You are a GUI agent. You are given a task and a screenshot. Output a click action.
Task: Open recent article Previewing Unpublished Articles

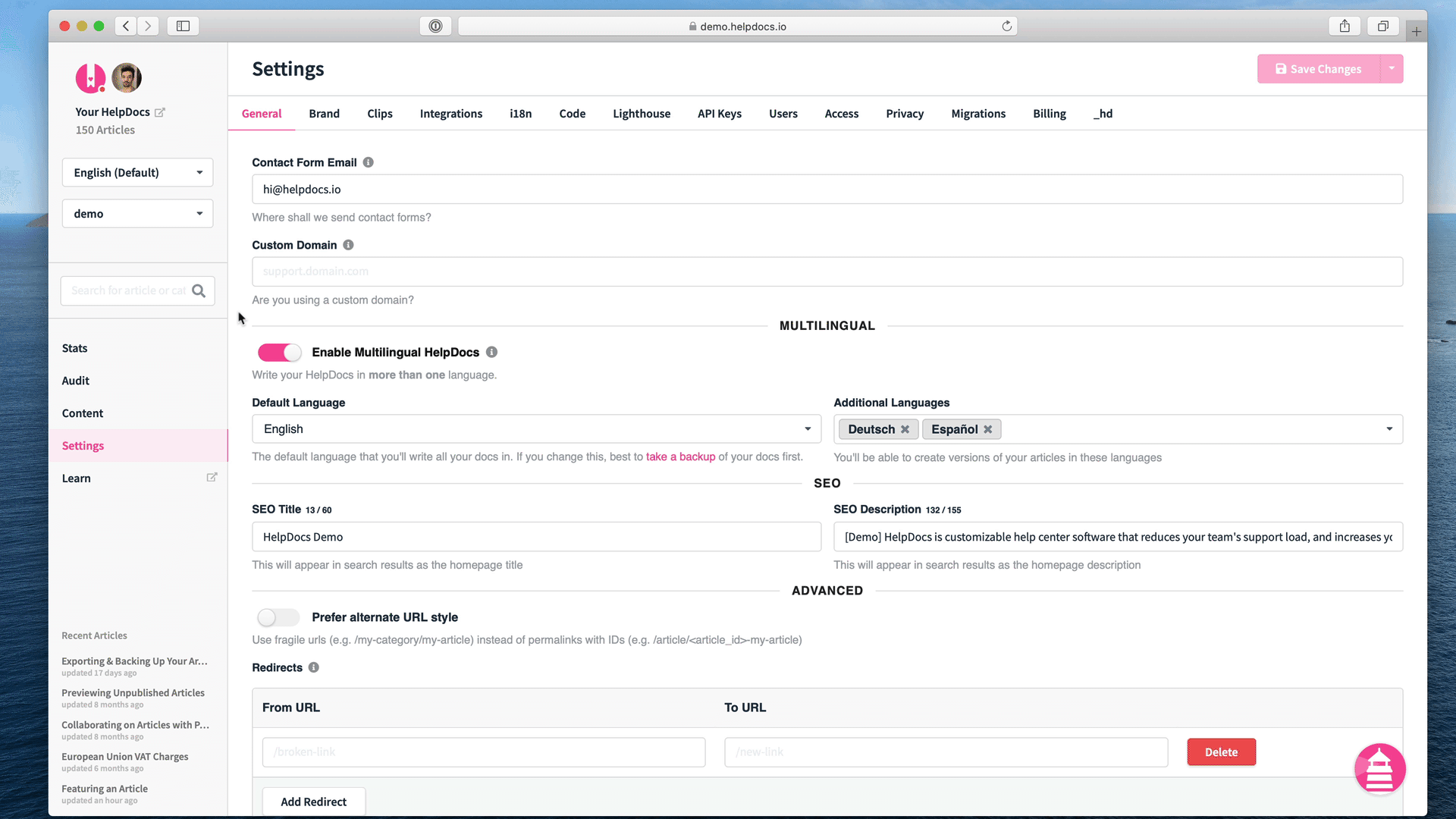(x=133, y=693)
